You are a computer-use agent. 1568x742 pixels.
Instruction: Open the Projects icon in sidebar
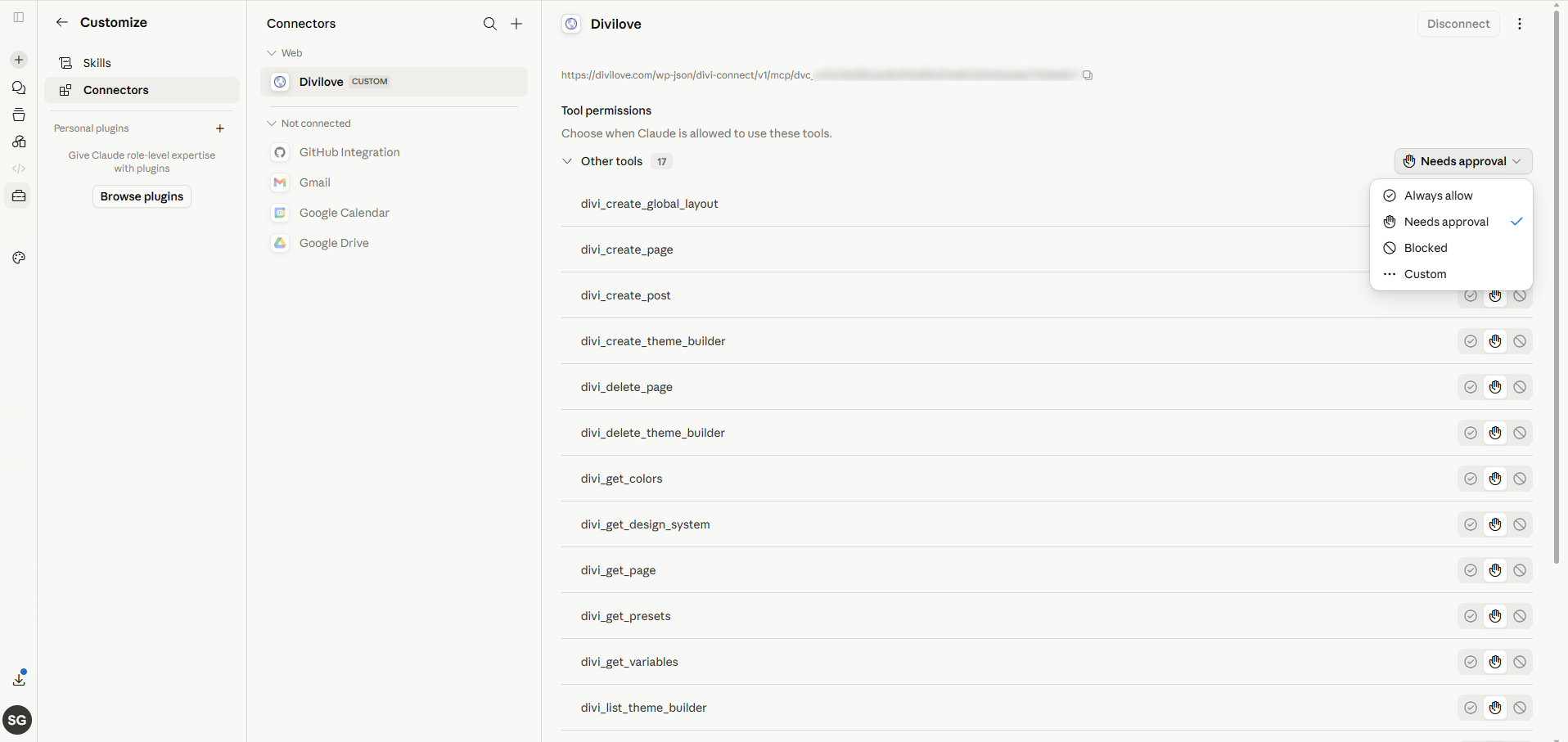point(19,115)
